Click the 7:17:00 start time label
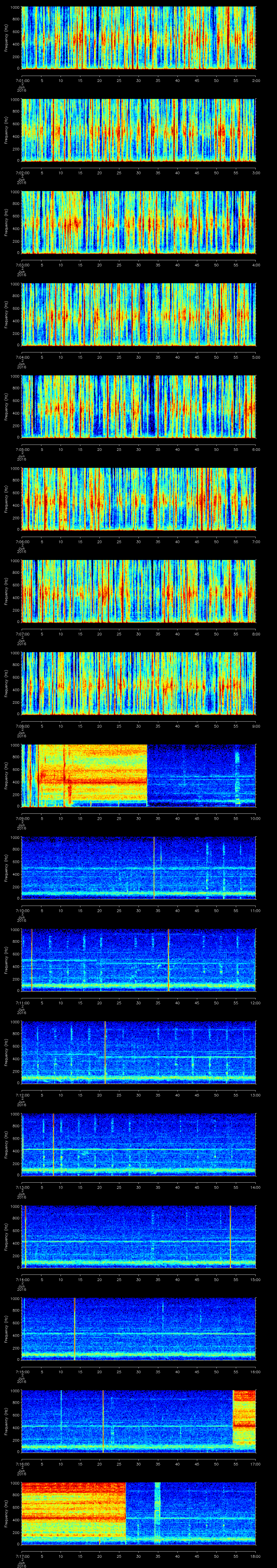Screen dimensions: 277x1568 [x=22, y=1556]
